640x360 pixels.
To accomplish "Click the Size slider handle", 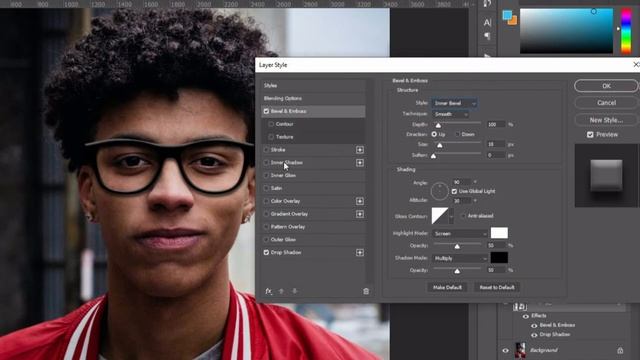I will (440, 145).
